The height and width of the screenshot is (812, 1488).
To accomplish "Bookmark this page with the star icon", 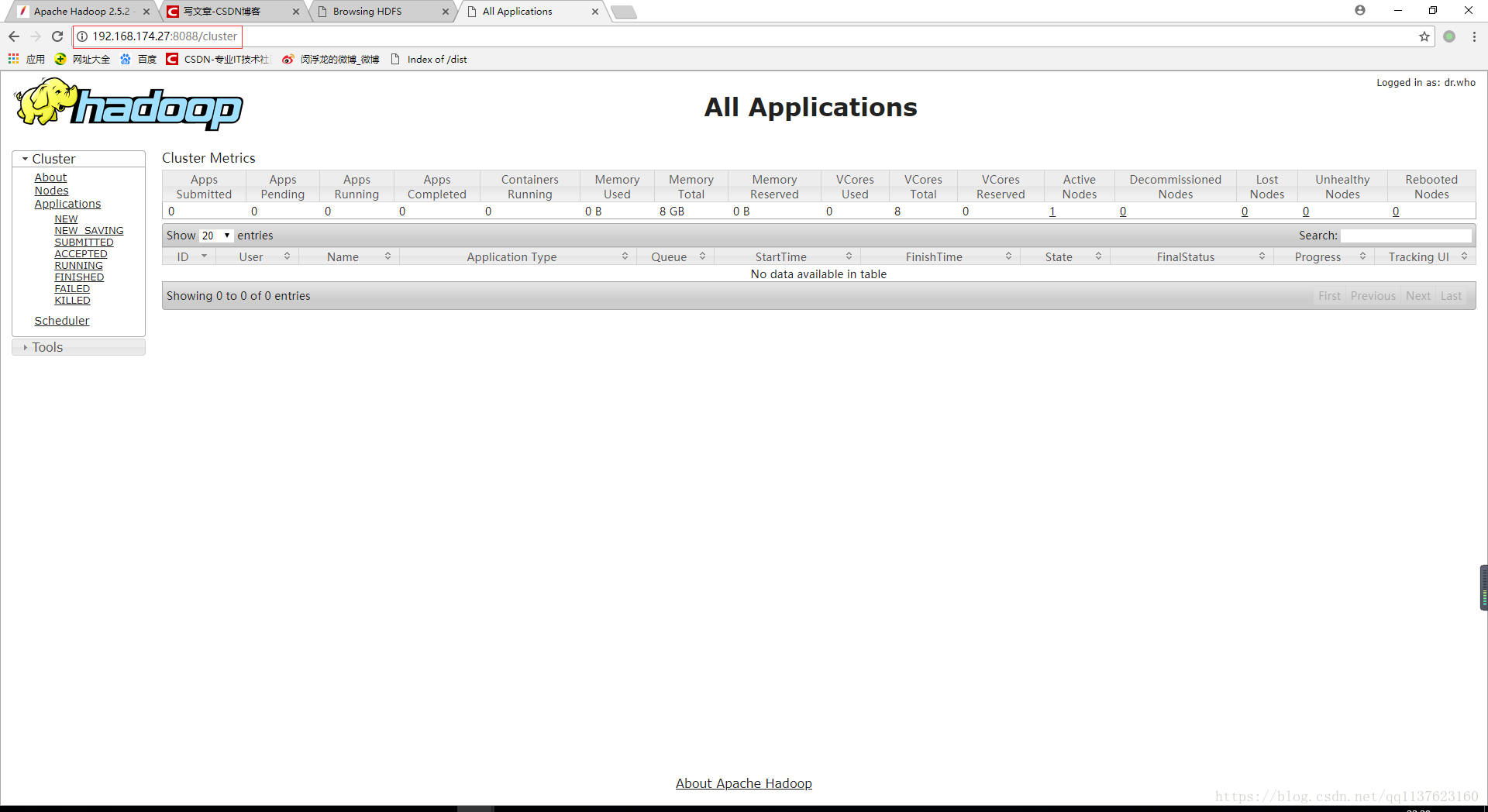I will tap(1424, 36).
